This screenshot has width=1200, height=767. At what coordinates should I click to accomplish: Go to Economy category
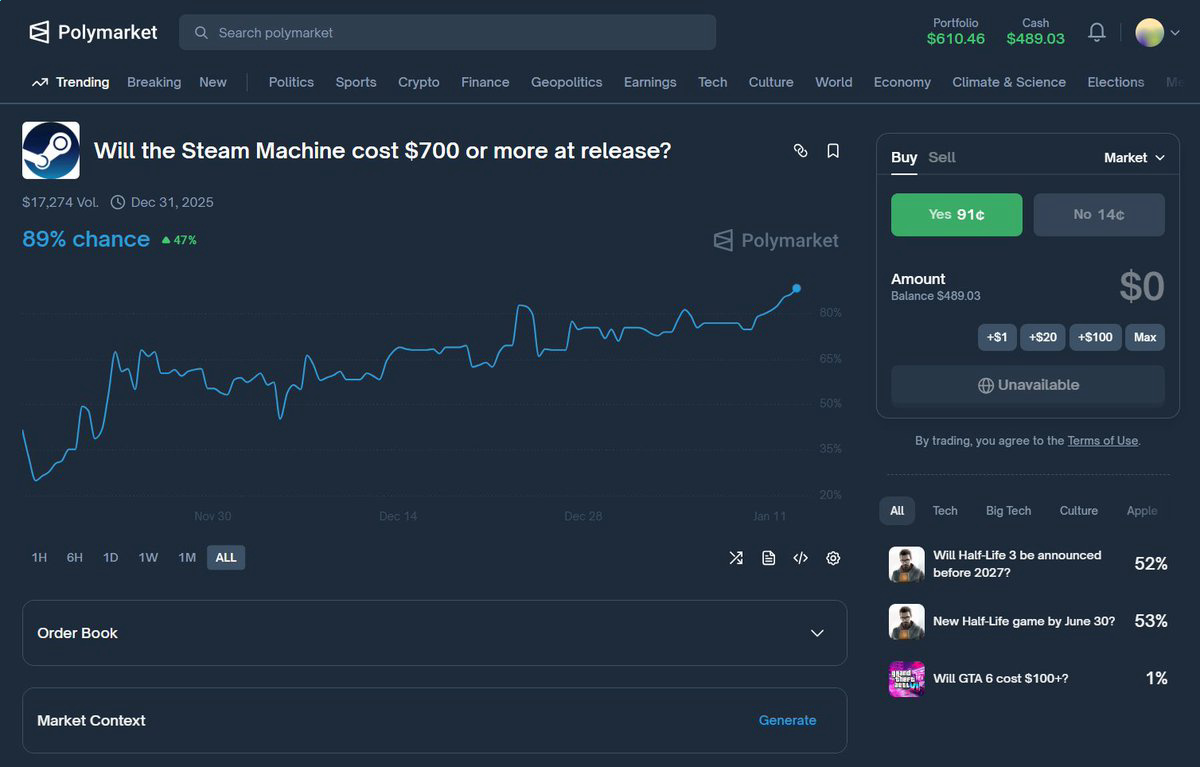coord(902,82)
